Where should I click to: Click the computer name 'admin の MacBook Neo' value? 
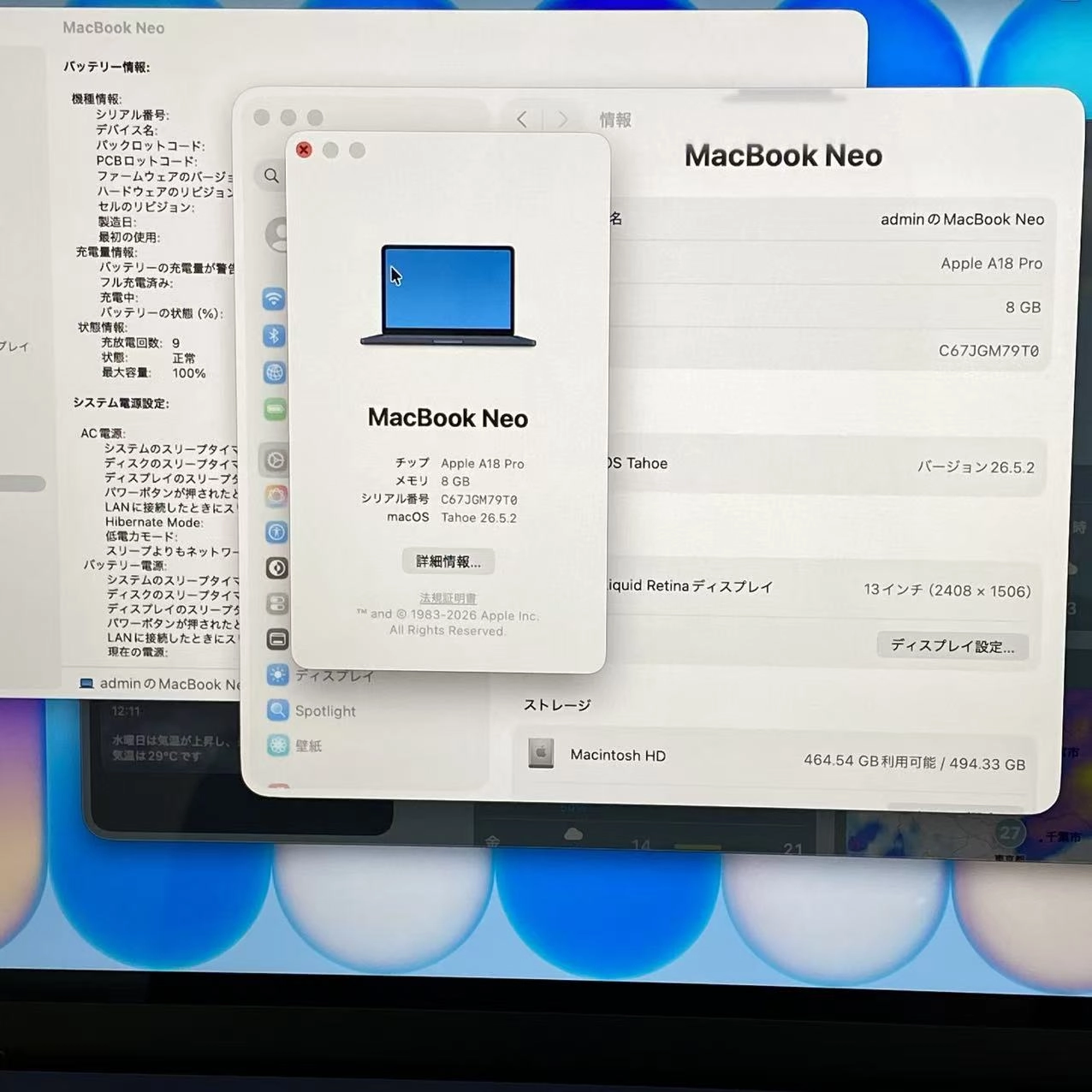(963, 219)
